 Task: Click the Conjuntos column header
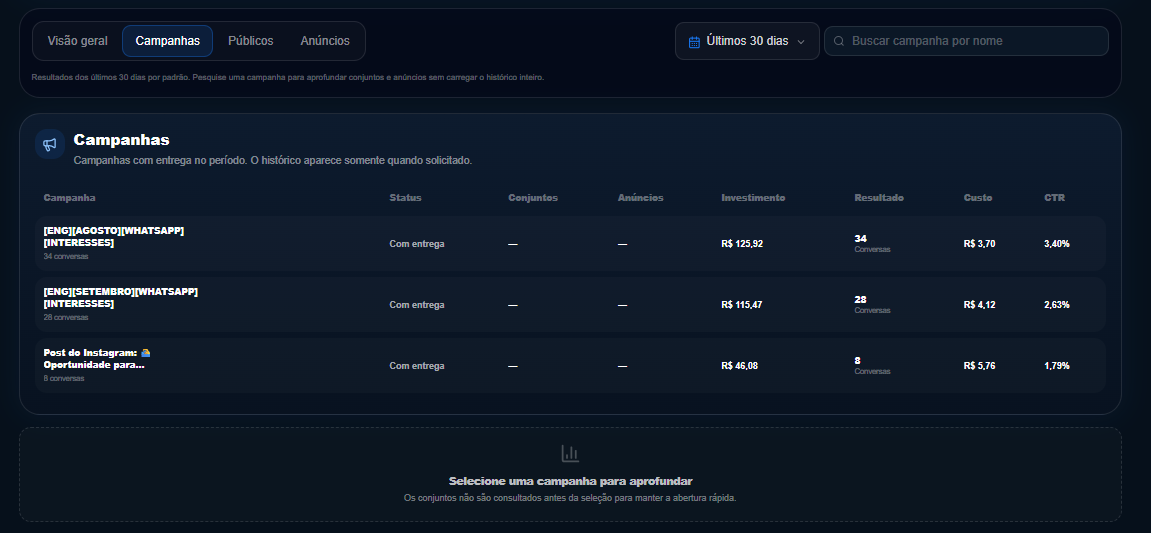[533, 198]
